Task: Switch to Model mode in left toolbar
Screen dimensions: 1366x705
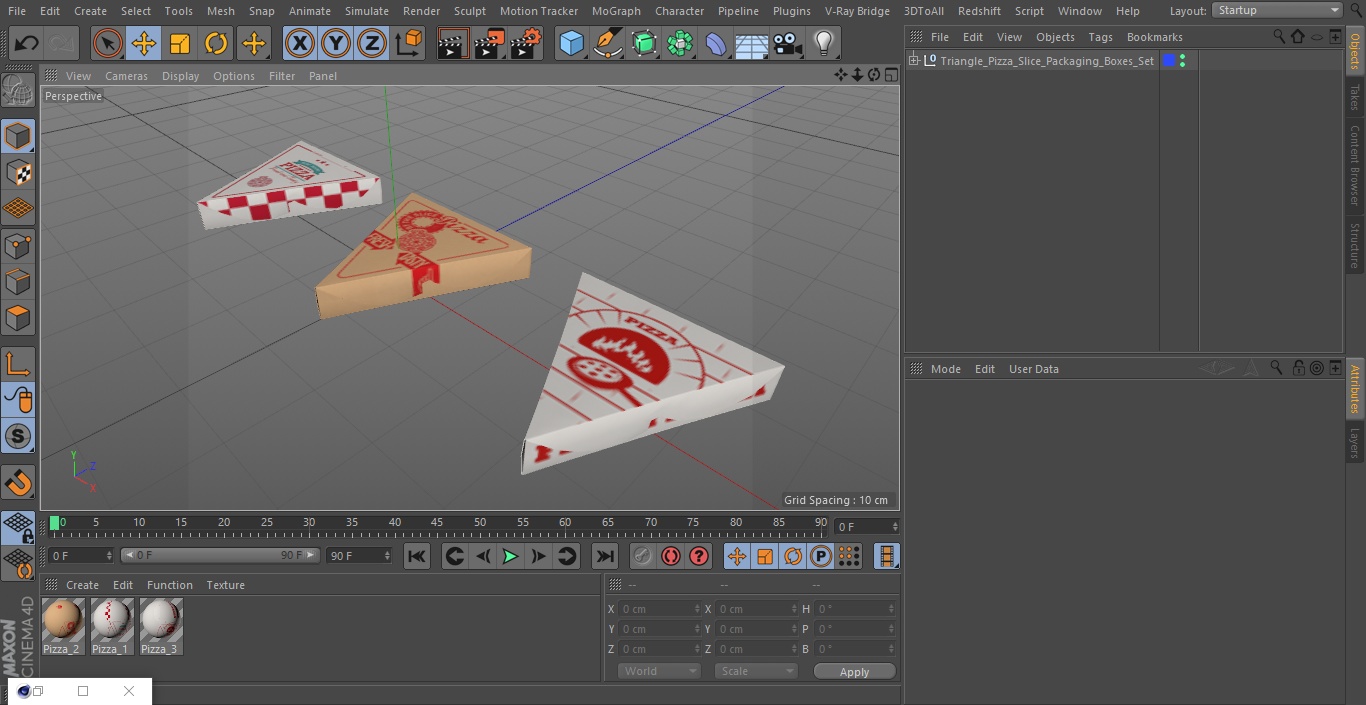Action: 18,136
